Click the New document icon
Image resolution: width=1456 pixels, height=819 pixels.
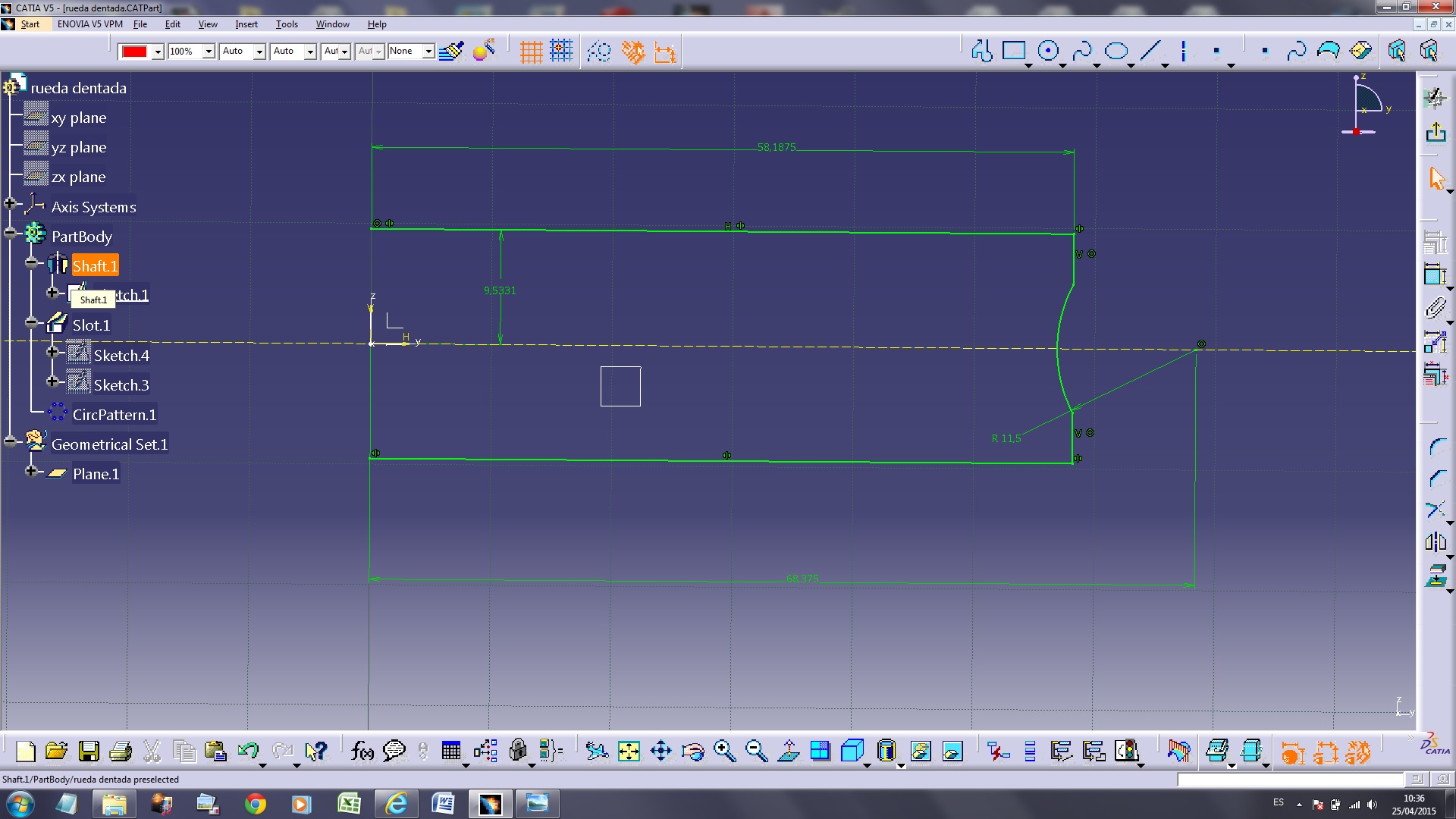(x=26, y=751)
